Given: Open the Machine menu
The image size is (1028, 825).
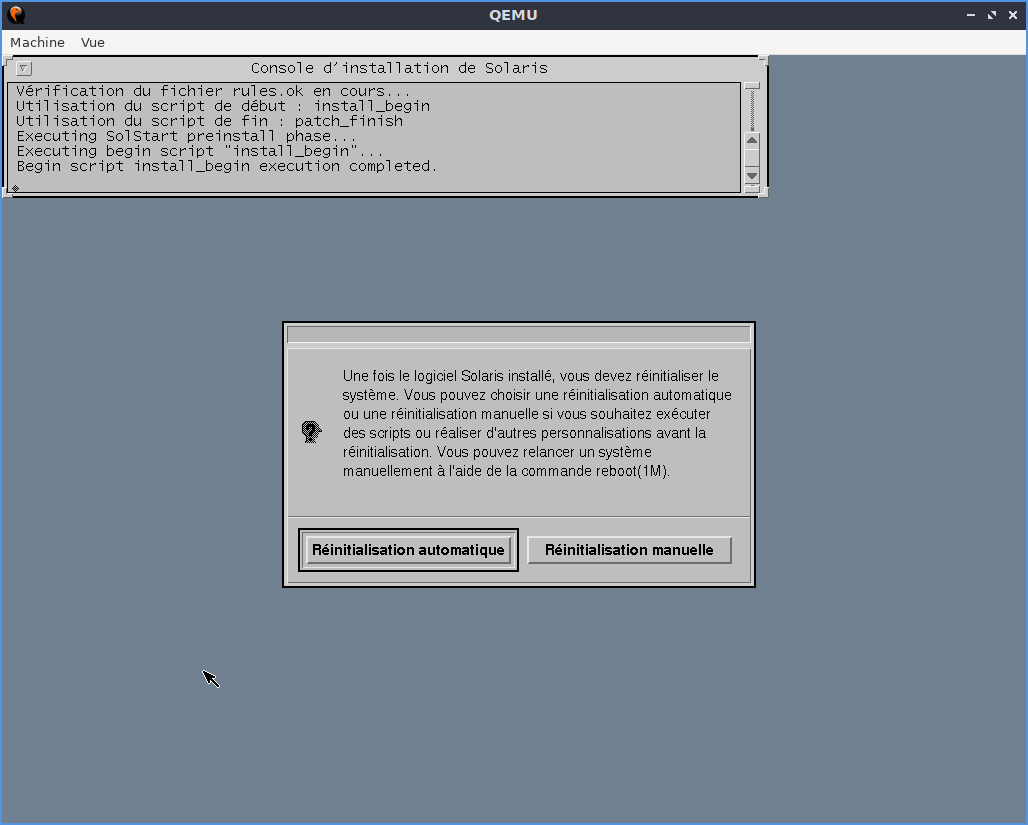Looking at the screenshot, I should tap(37, 42).
